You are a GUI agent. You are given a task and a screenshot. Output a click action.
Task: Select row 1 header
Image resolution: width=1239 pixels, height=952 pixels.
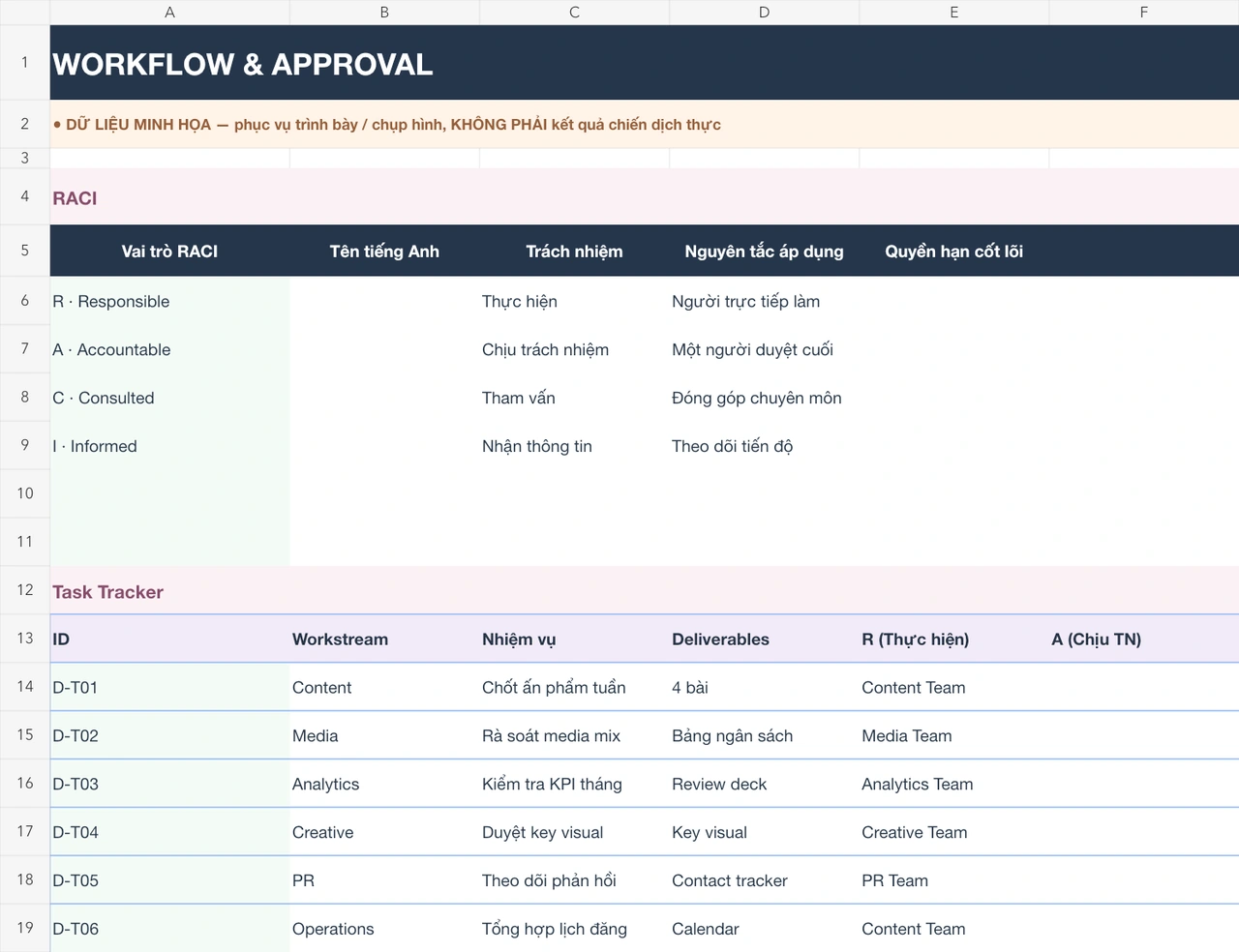(25, 62)
